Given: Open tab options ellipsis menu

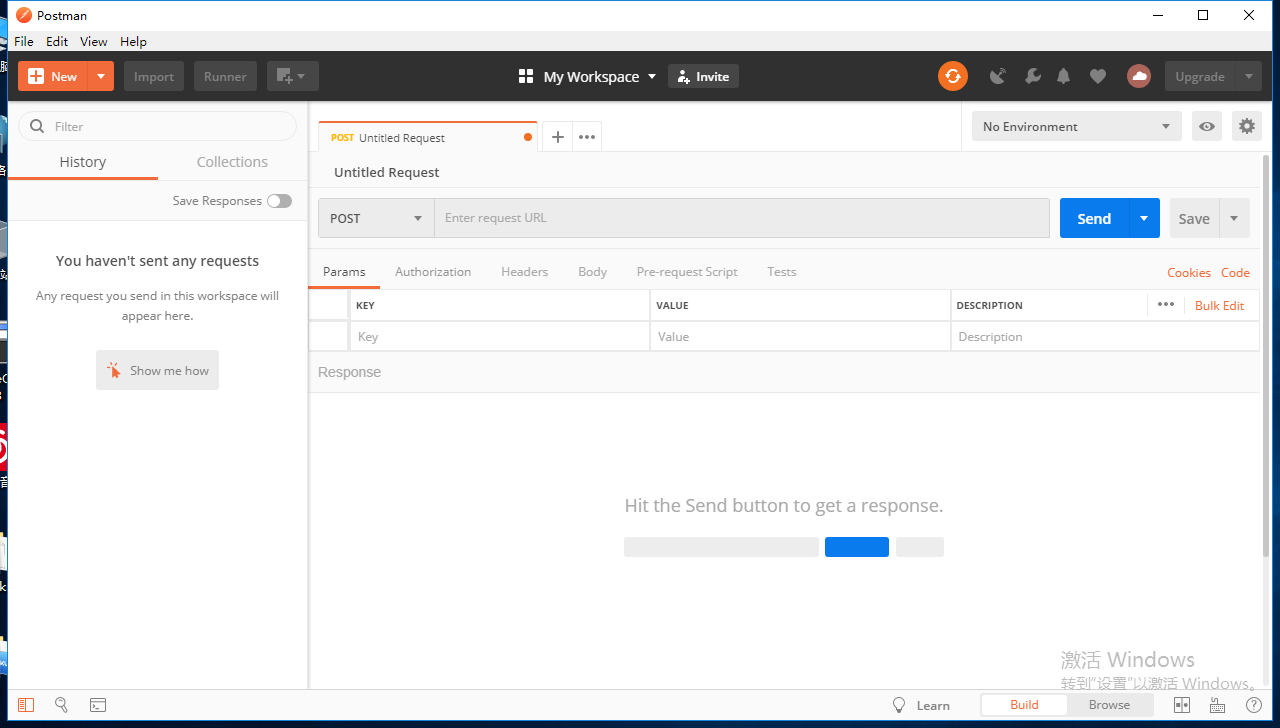Looking at the screenshot, I should [x=587, y=137].
